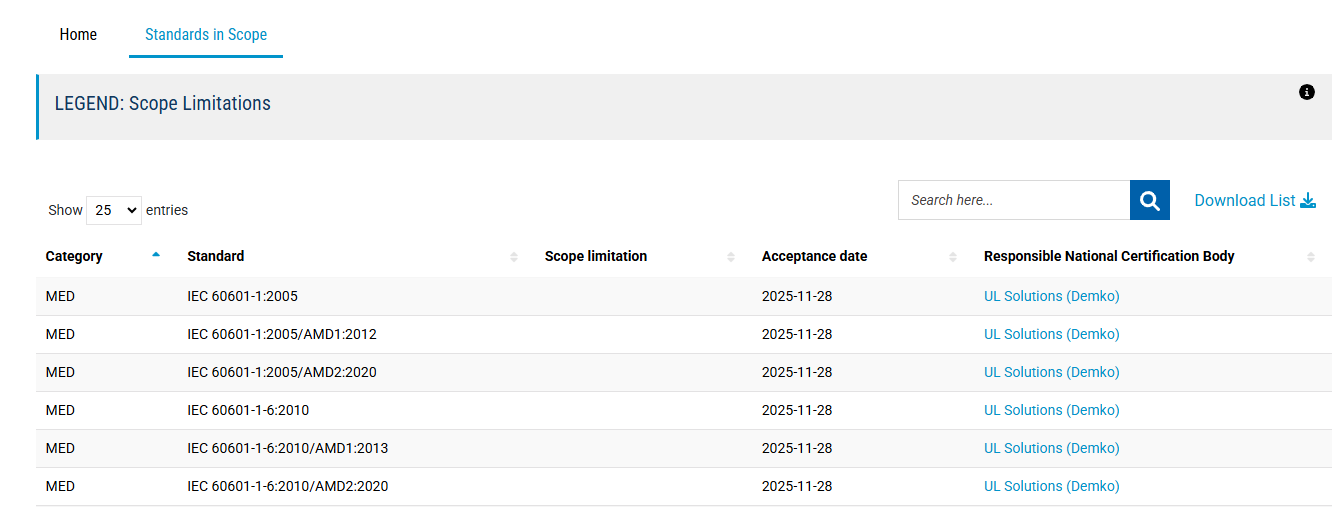Click the info icon in legend bar
Image resolution: width=1344 pixels, height=518 pixels.
pyautogui.click(x=1306, y=92)
